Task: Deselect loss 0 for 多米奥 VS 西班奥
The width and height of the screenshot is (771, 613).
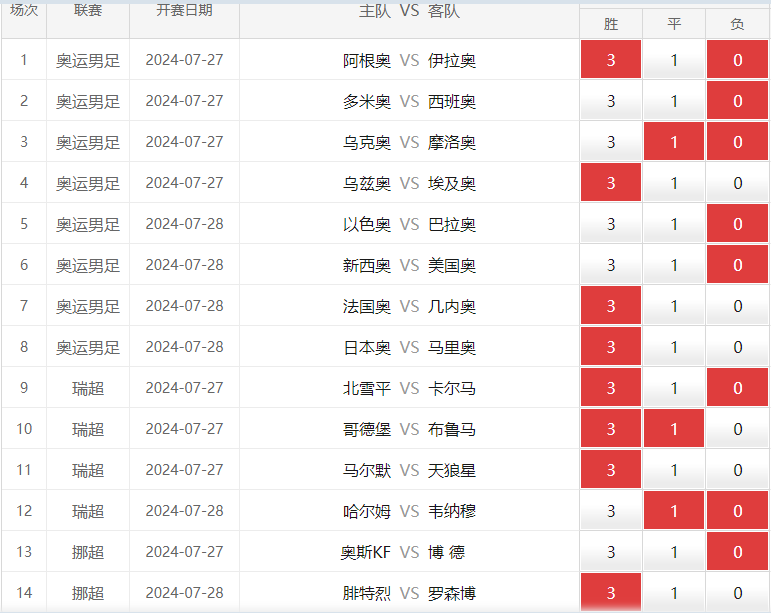Action: [737, 101]
